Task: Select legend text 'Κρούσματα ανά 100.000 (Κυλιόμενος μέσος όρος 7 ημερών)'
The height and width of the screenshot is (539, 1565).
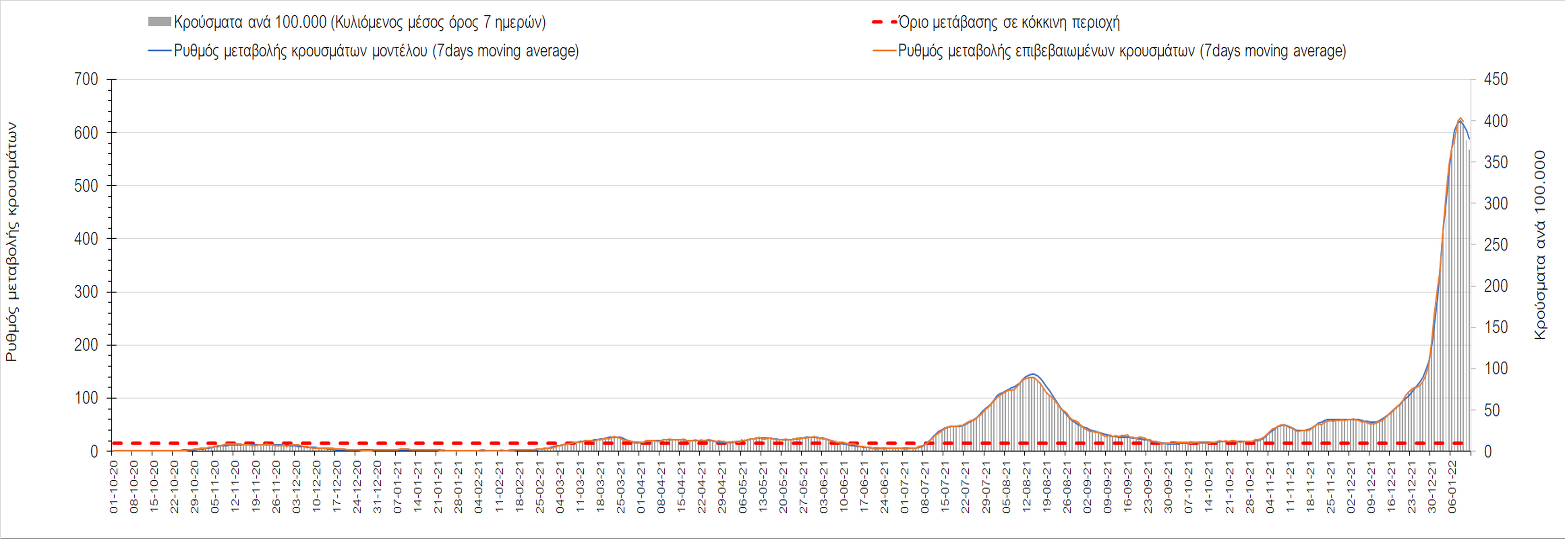Action: [360, 22]
